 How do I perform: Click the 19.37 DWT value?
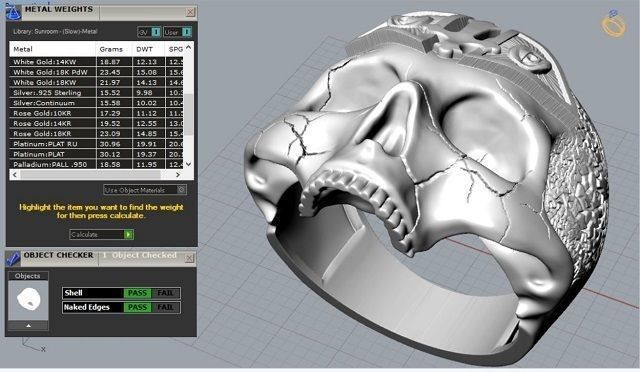coord(147,154)
